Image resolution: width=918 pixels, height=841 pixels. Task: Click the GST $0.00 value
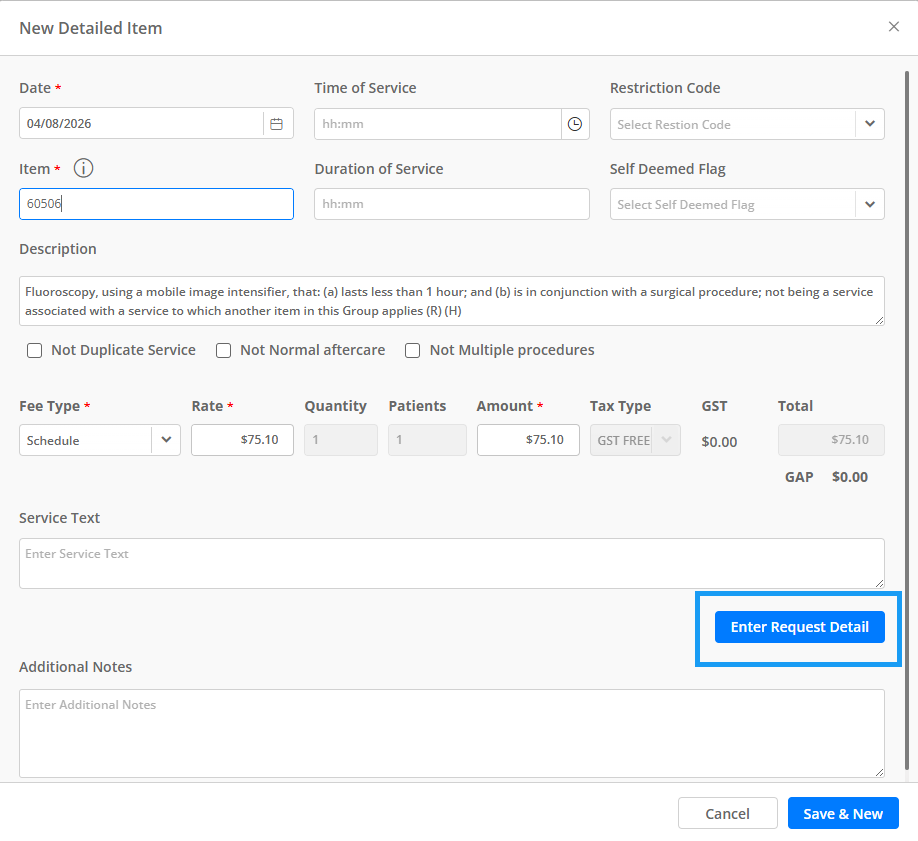click(719, 442)
